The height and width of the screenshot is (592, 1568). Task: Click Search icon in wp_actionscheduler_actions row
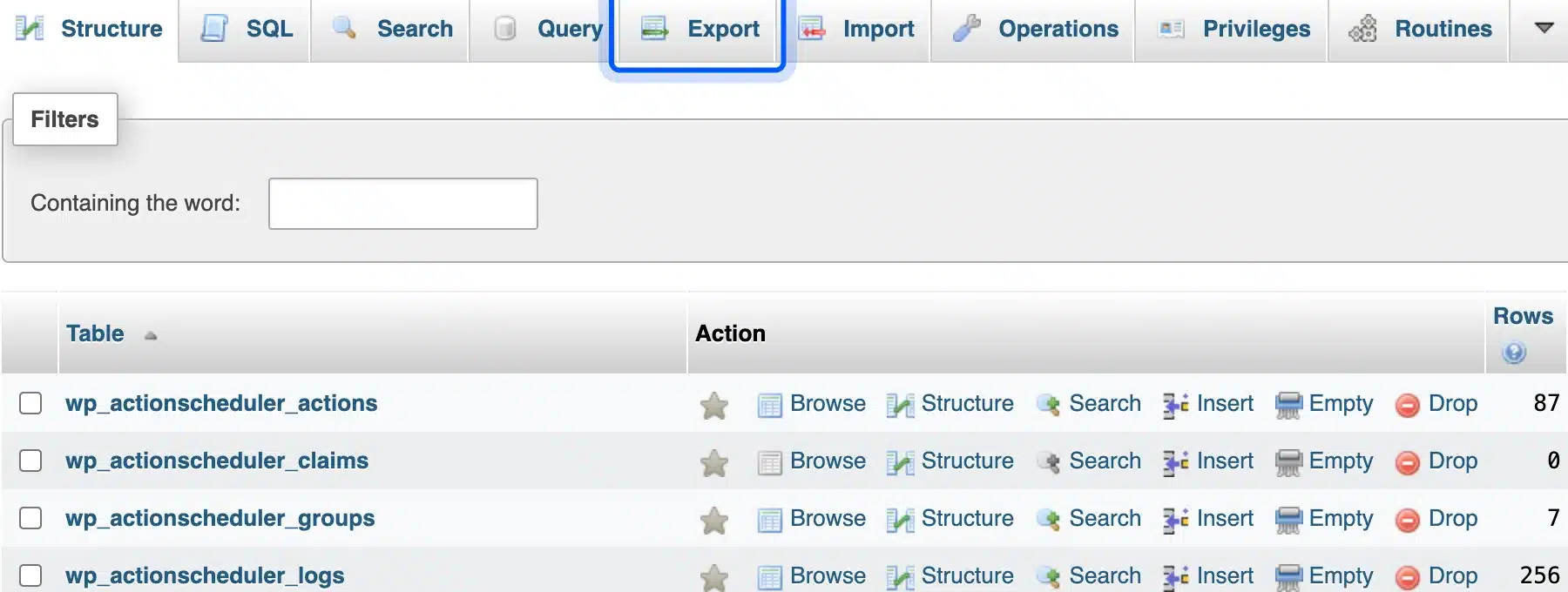click(x=1049, y=405)
